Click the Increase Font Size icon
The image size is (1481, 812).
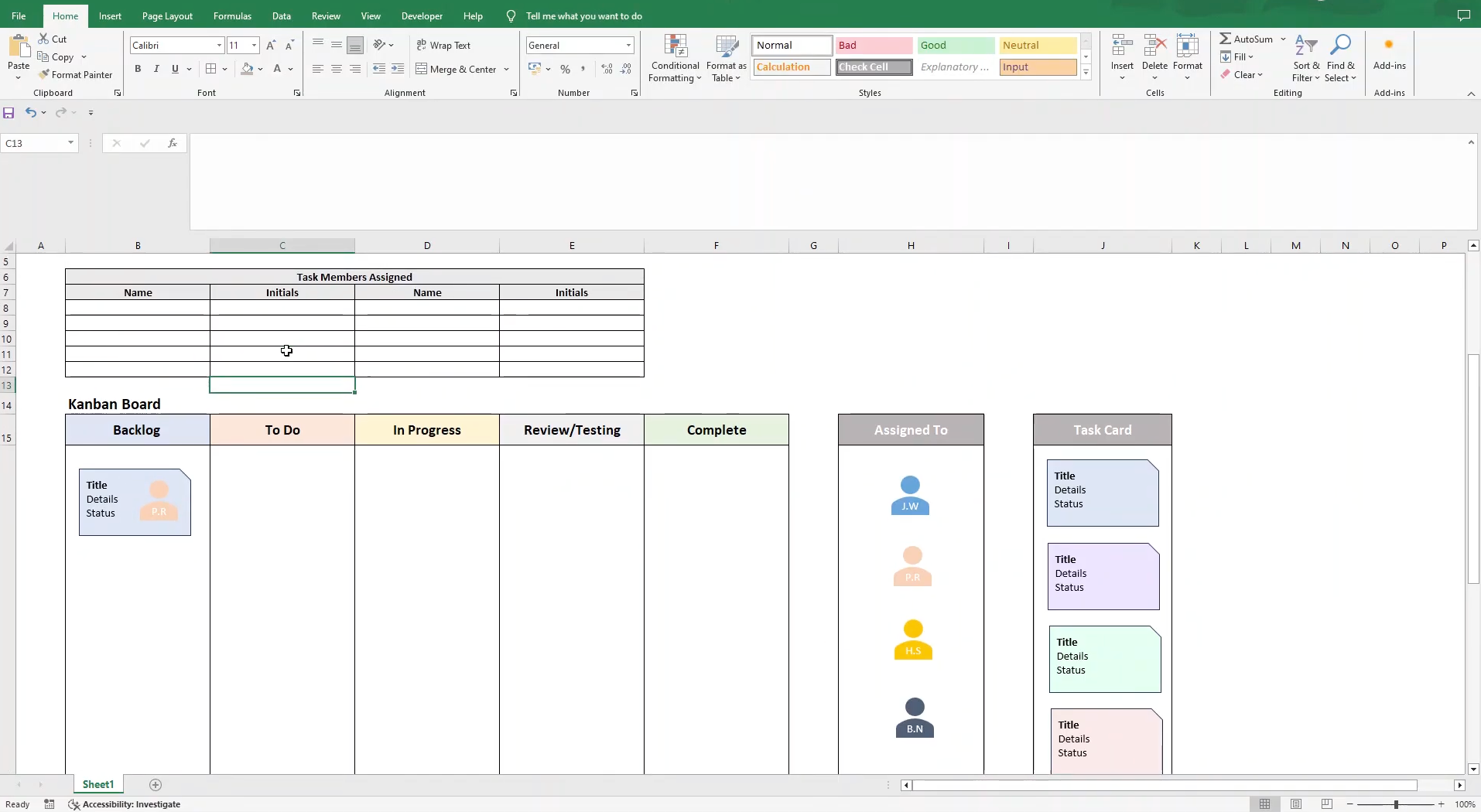[271, 46]
